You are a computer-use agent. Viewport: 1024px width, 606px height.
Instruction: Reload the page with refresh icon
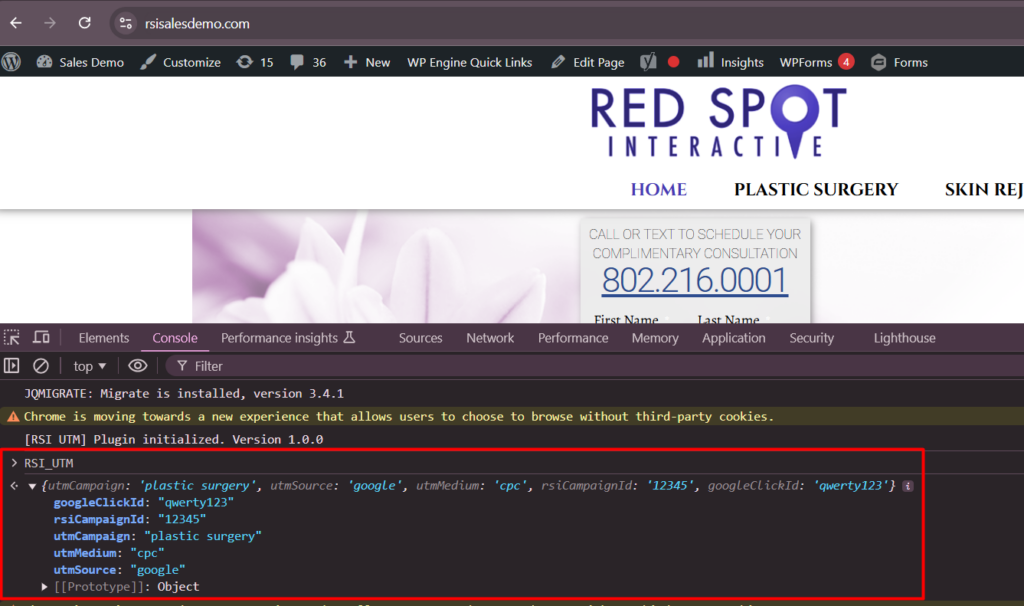[85, 24]
